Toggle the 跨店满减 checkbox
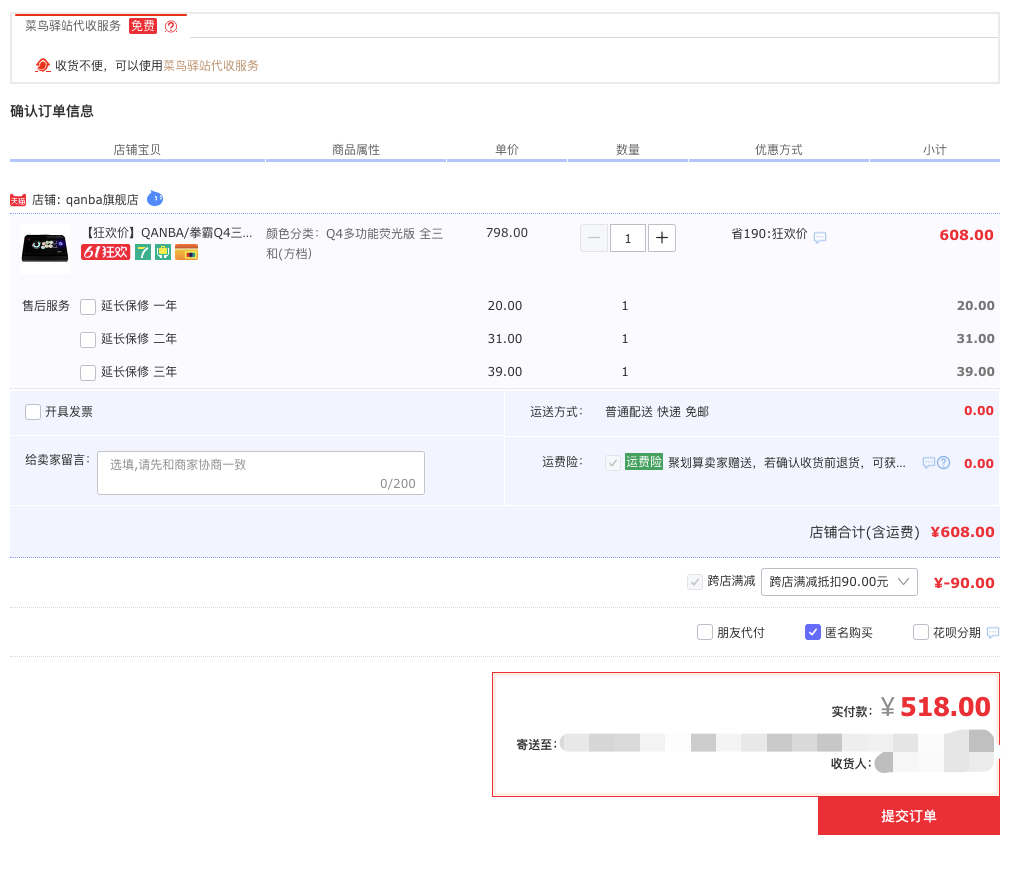 tap(695, 582)
